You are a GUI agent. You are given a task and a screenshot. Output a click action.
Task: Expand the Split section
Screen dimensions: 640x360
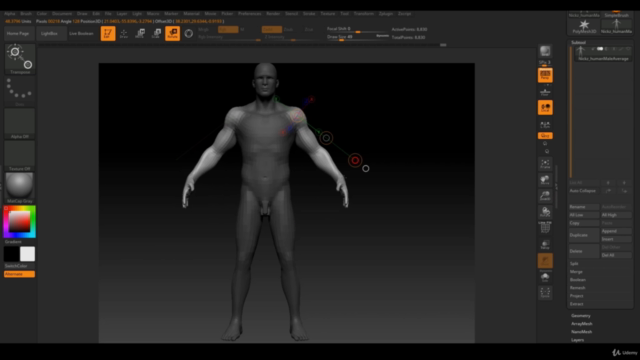click(574, 264)
